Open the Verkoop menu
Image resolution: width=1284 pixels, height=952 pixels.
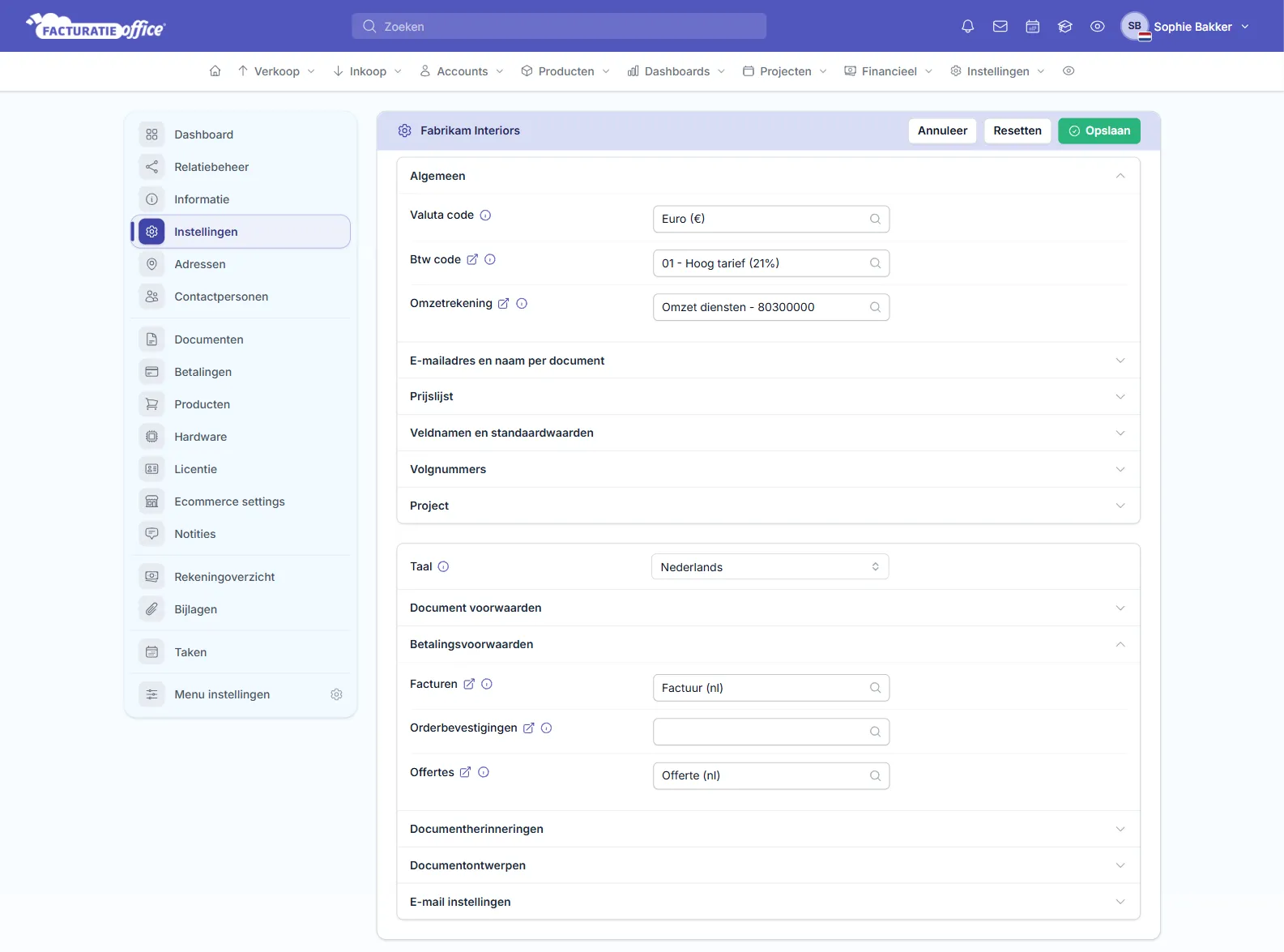coord(276,71)
